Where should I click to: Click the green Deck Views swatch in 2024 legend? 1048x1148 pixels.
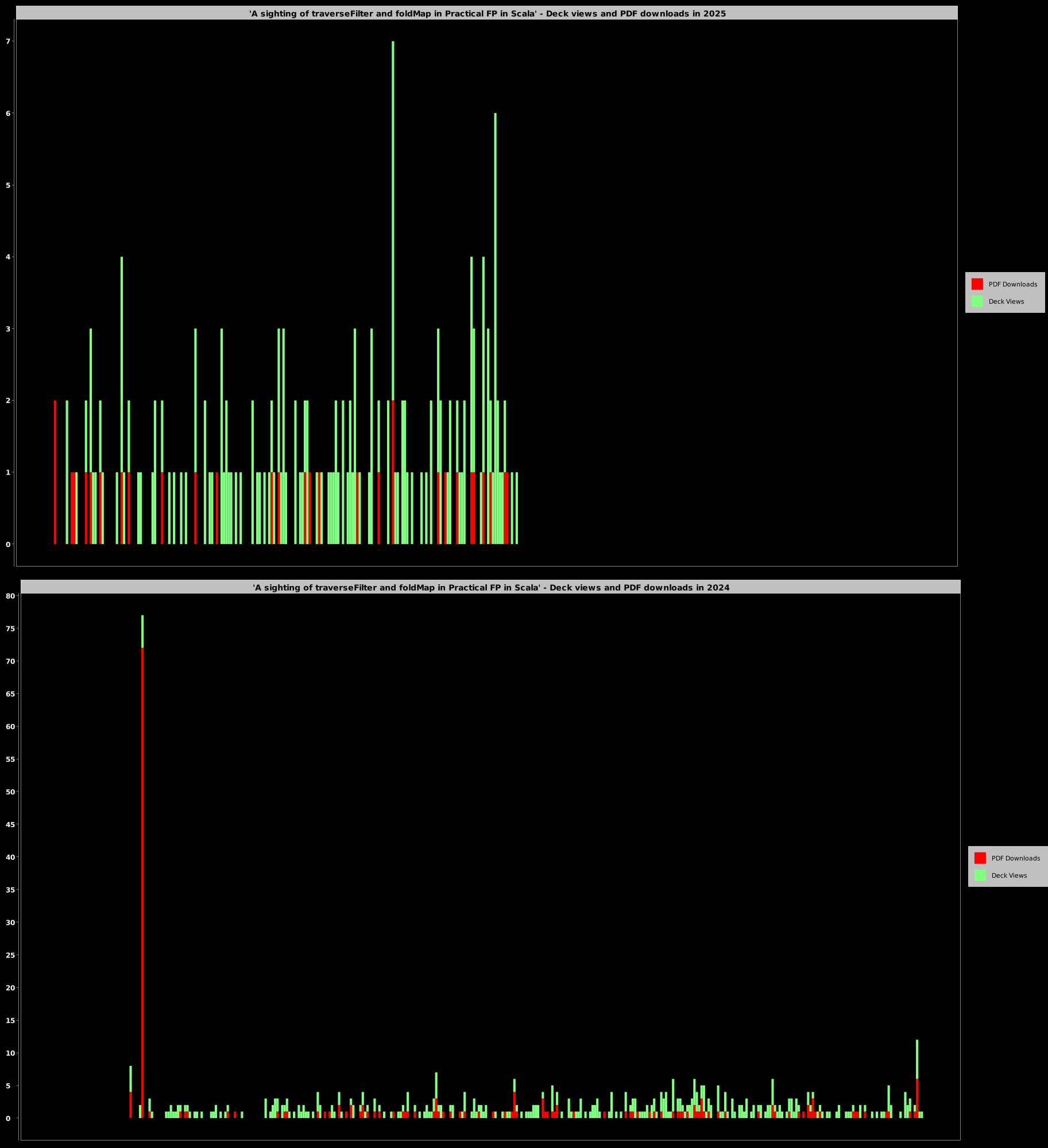pos(980,875)
